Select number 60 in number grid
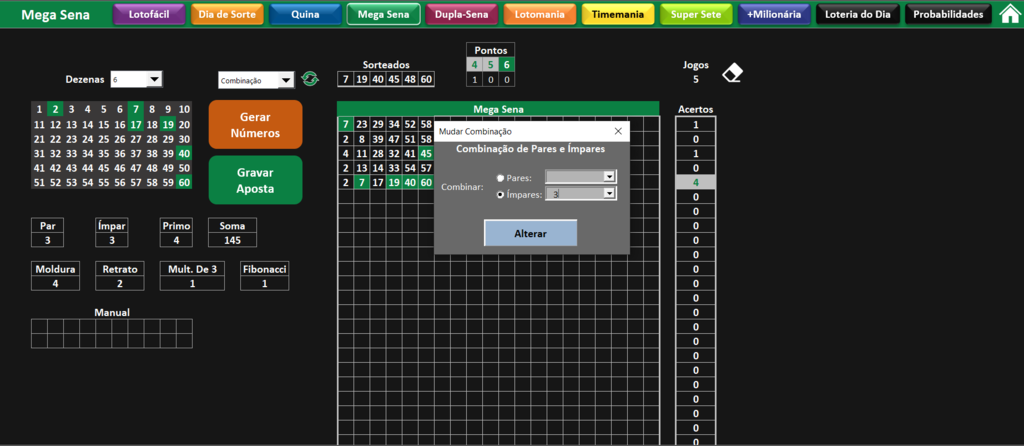Screen dimensions: 1024x446 (x=184, y=183)
